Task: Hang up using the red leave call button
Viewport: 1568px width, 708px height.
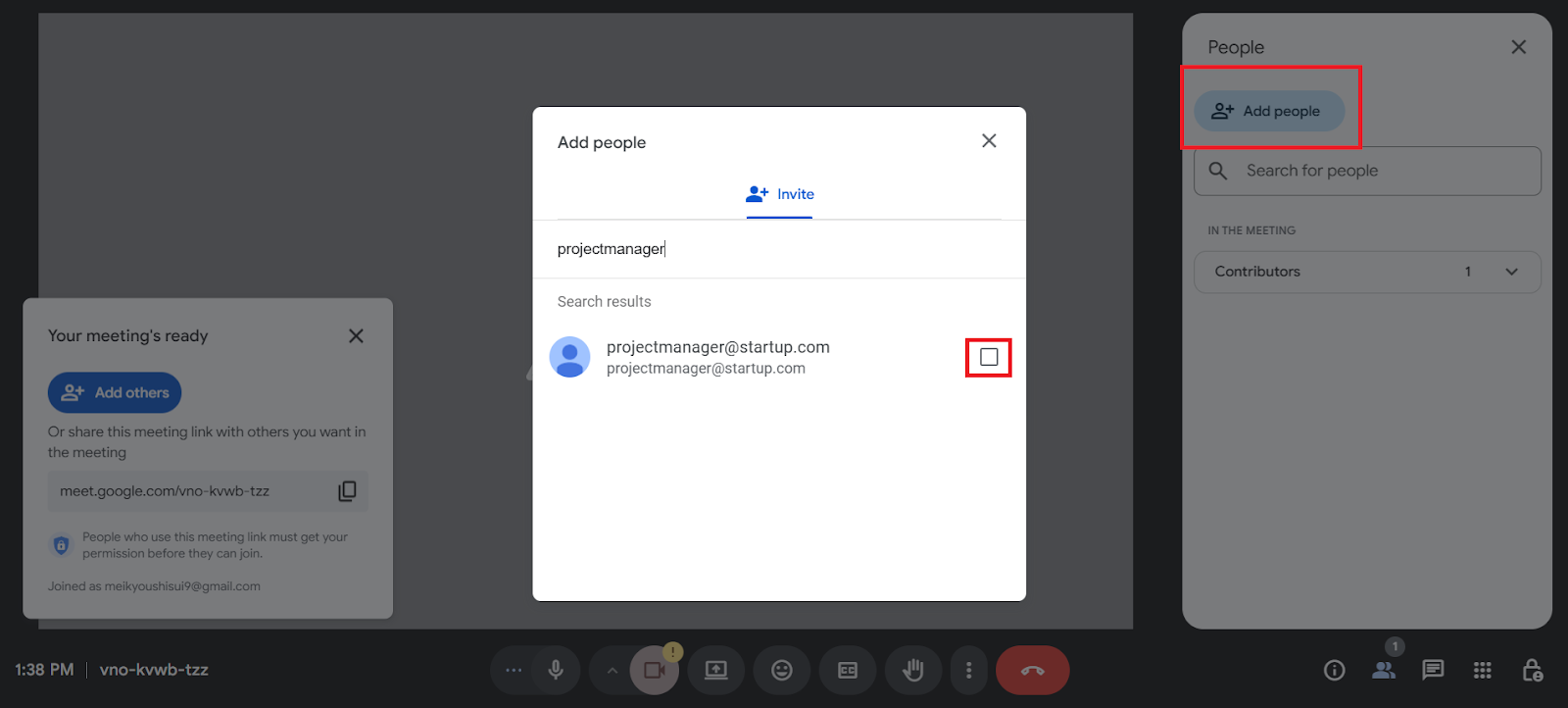Action: 1032,671
